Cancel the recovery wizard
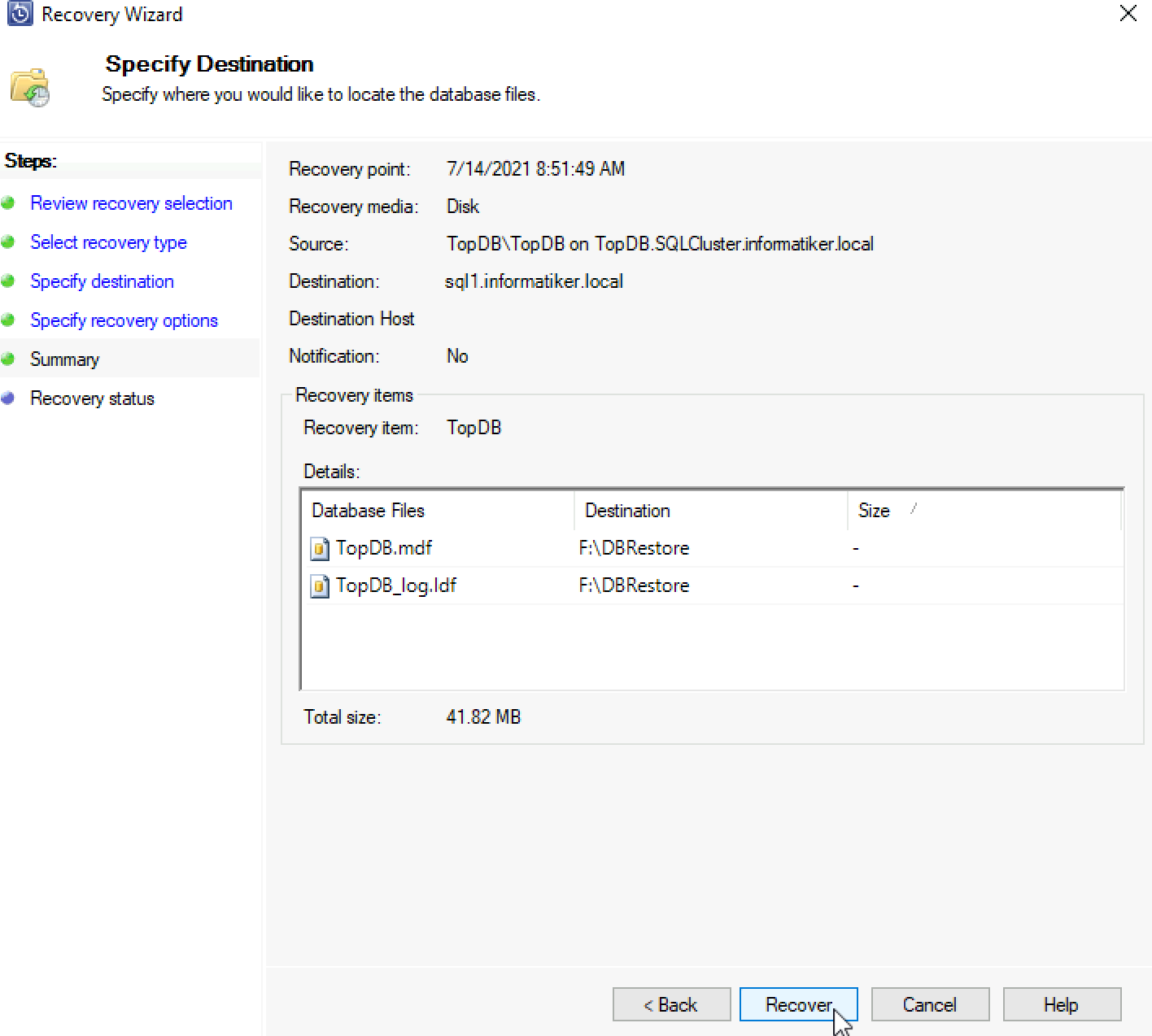 (x=930, y=1004)
